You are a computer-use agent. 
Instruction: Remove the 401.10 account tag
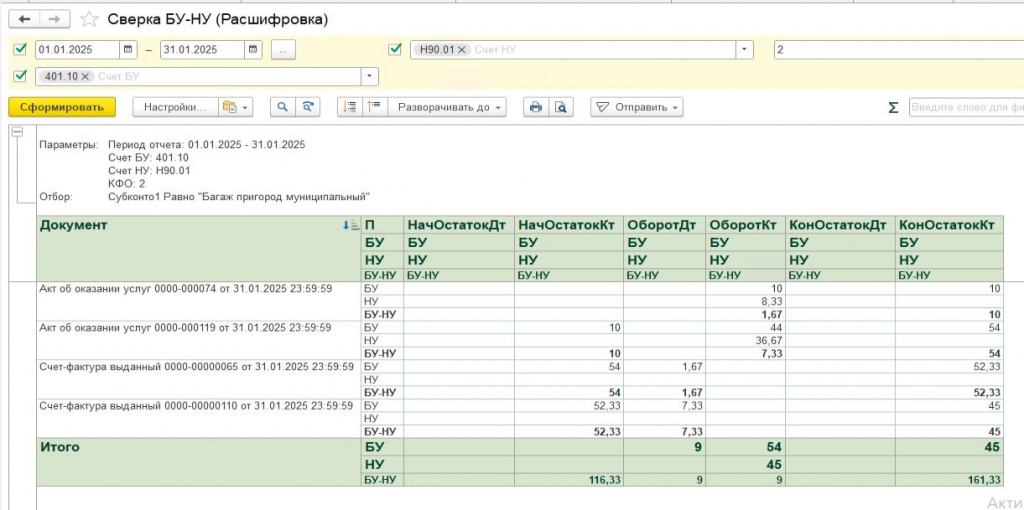point(84,76)
